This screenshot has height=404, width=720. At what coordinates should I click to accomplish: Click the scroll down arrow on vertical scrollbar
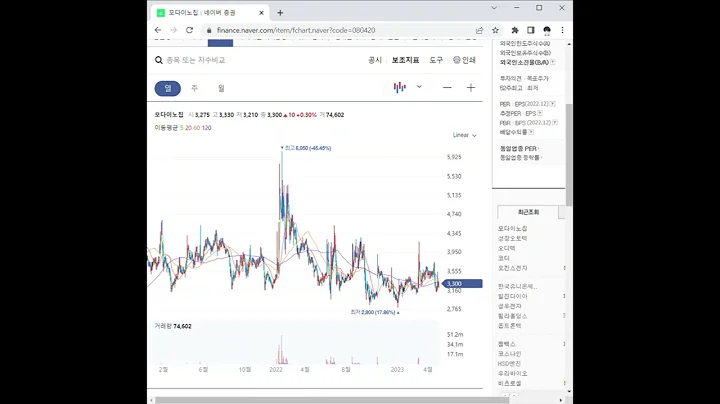(x=569, y=392)
